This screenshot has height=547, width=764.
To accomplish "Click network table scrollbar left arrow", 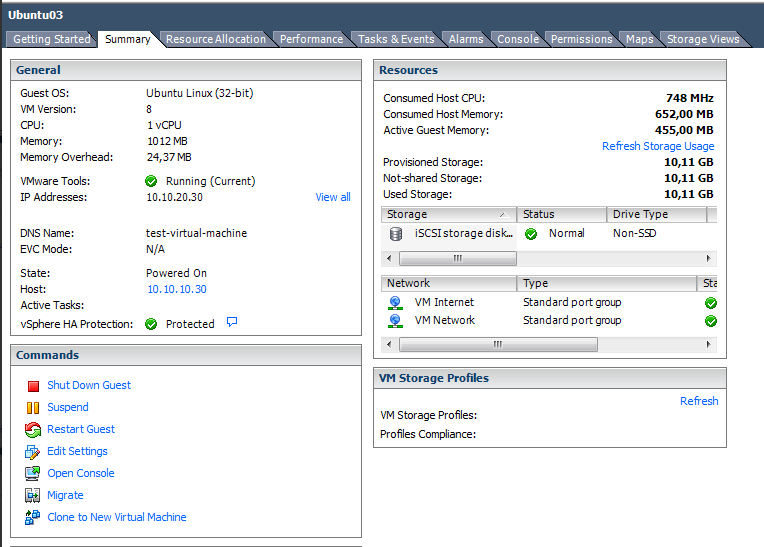I will (389, 344).
